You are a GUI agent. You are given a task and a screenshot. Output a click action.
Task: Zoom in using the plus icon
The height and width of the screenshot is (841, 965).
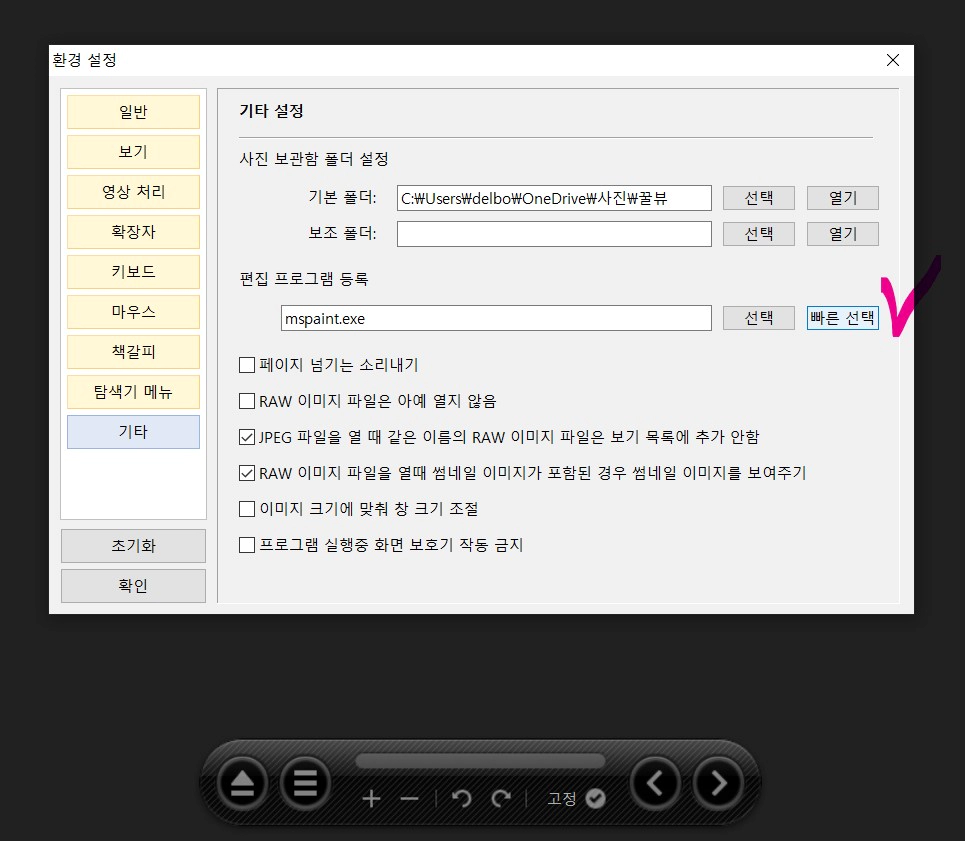(372, 799)
